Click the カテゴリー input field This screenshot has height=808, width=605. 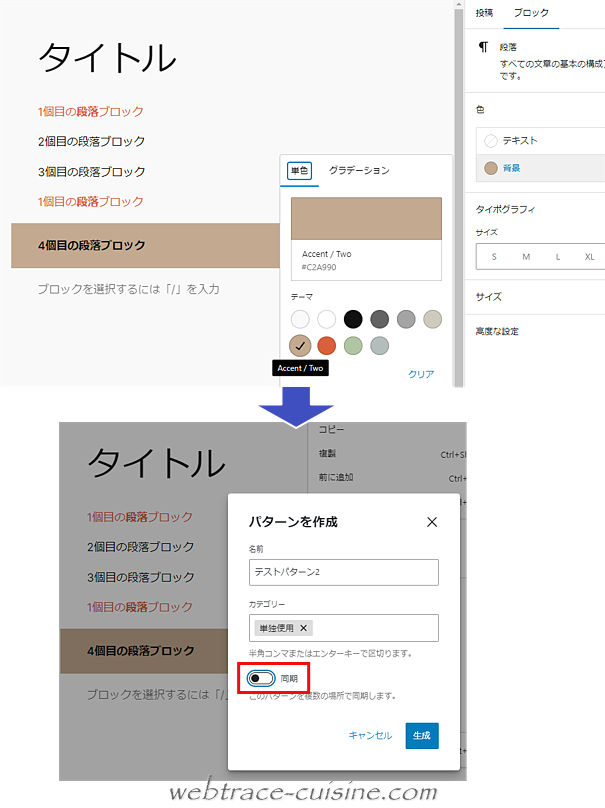point(344,628)
